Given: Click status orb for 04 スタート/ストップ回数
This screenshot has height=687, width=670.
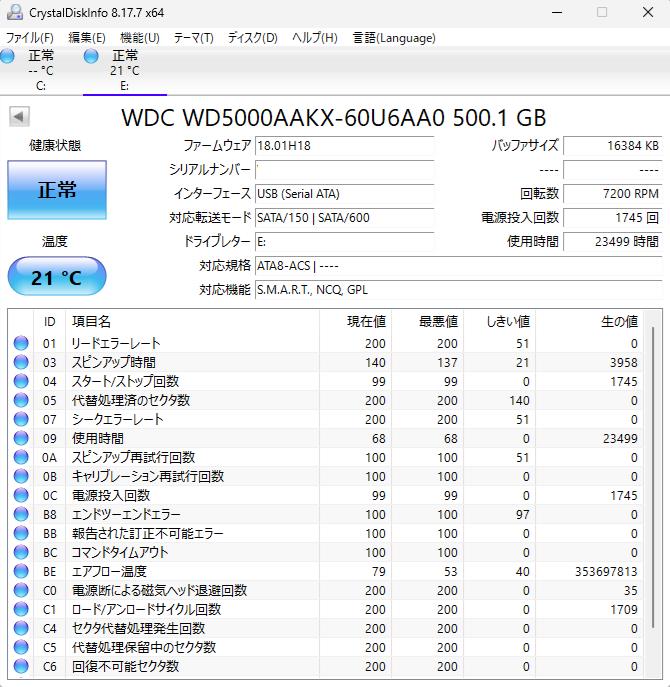Looking at the screenshot, I should [x=21, y=381].
